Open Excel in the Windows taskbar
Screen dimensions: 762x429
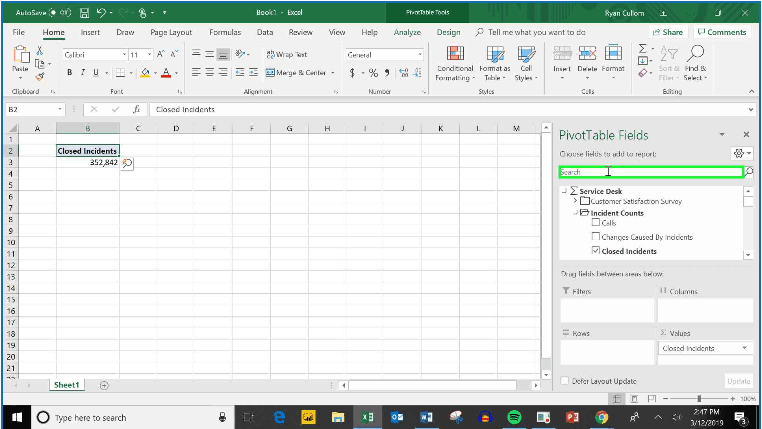pyautogui.click(x=367, y=417)
